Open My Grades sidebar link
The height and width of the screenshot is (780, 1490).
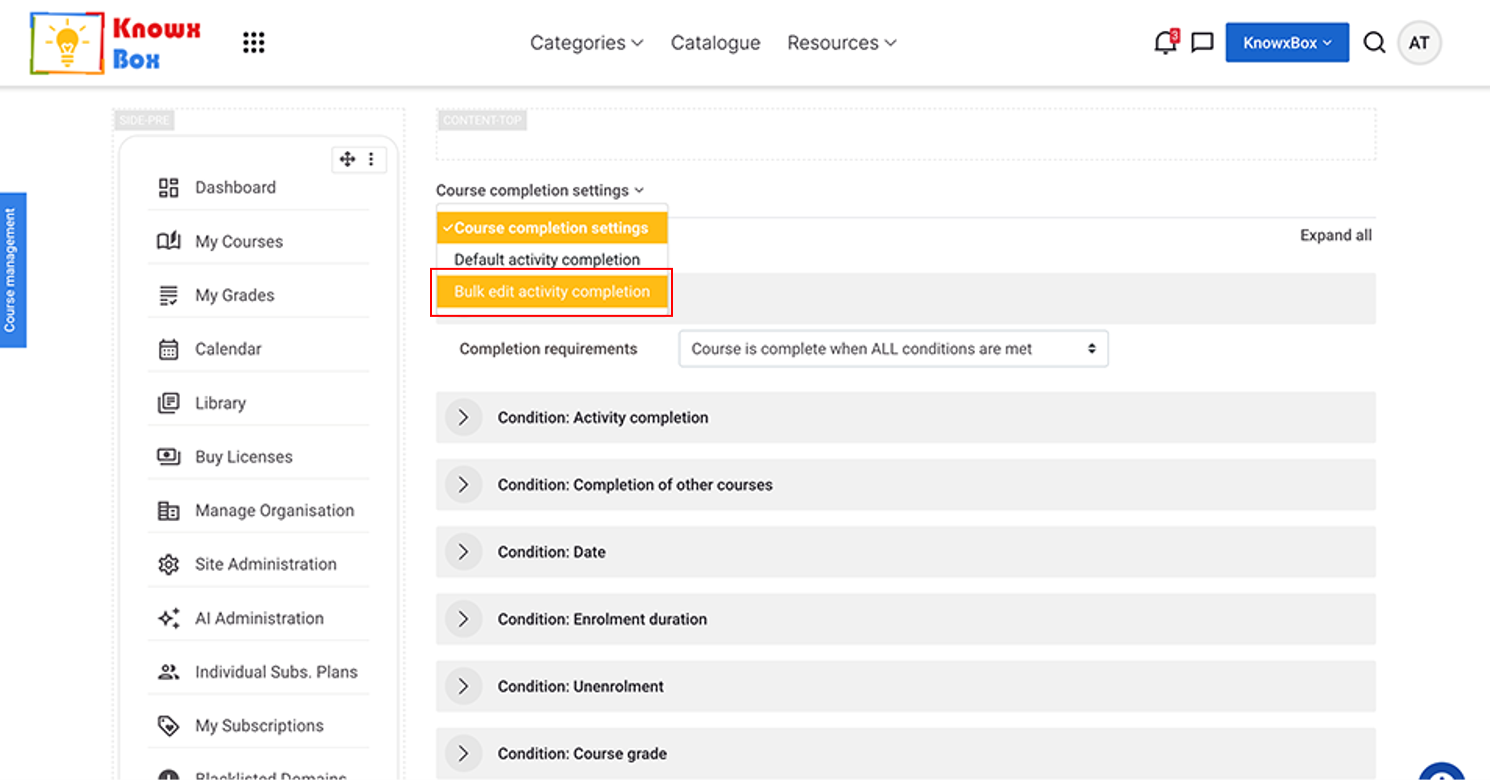point(235,295)
